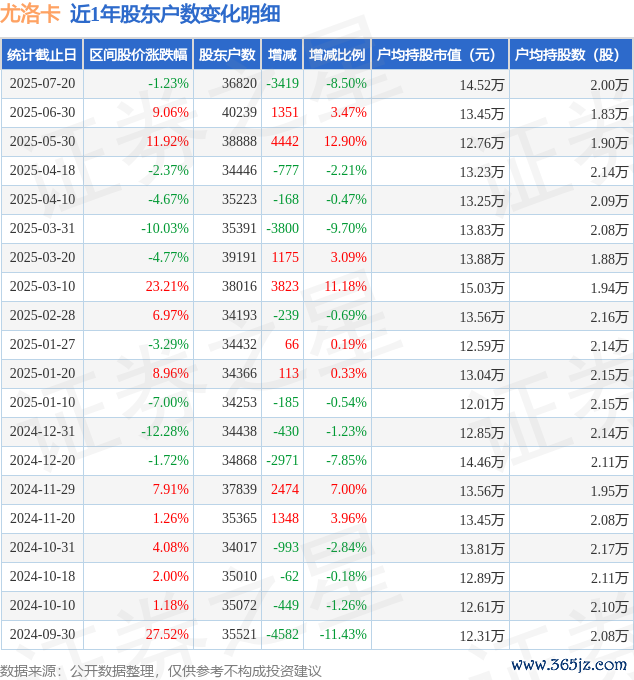Select the date cell 2024-12-20
Screen dimensions: 634x680
coord(42,460)
